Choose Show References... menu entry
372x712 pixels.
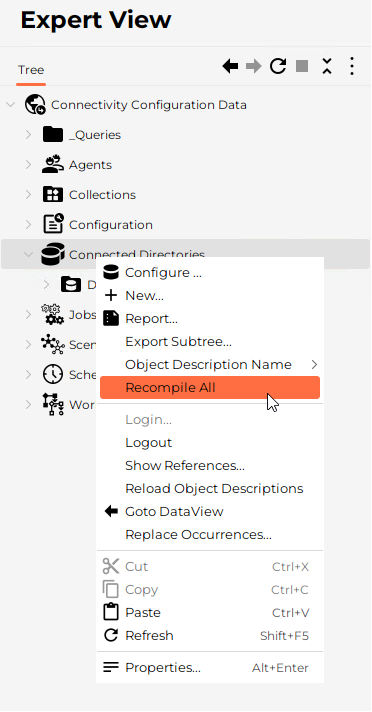coord(210,465)
